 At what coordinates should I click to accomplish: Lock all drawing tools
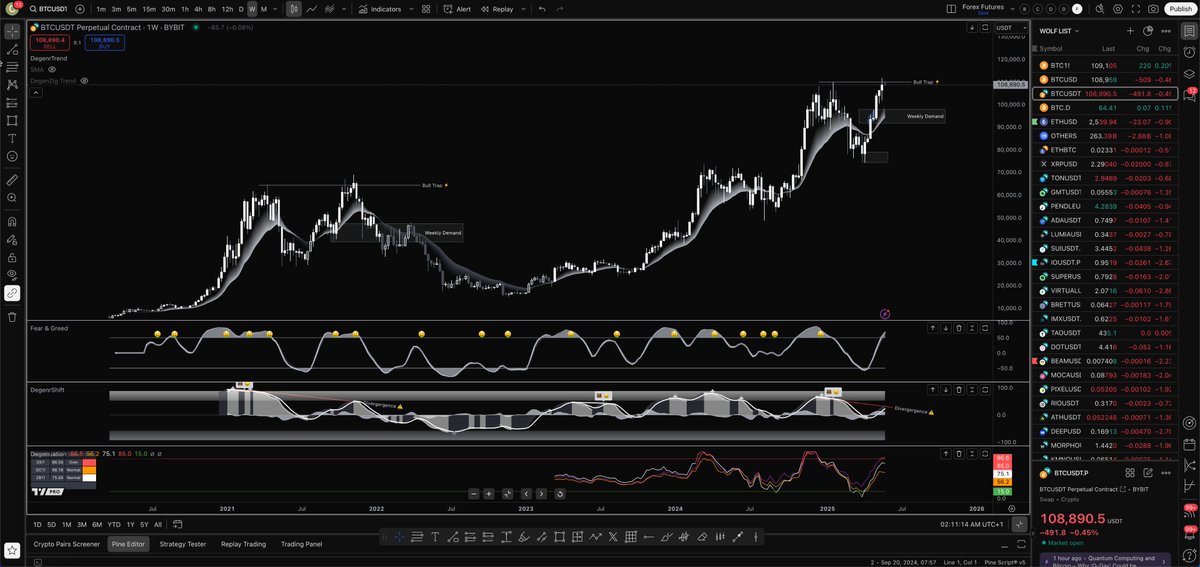coord(12,256)
